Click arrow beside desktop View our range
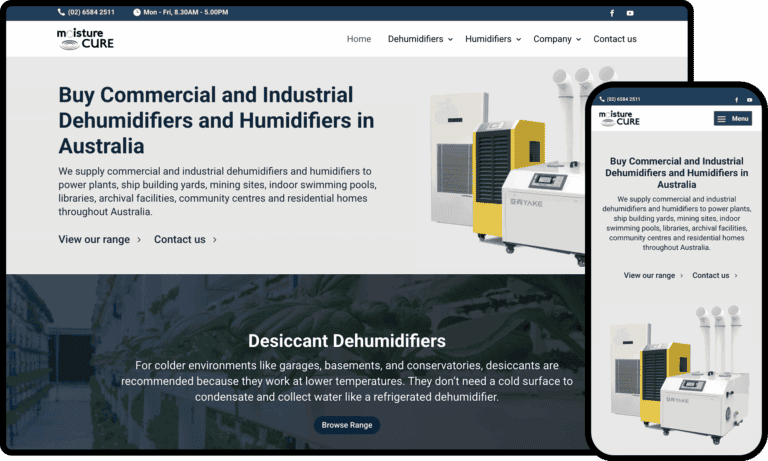The image size is (768, 461). click(x=139, y=240)
